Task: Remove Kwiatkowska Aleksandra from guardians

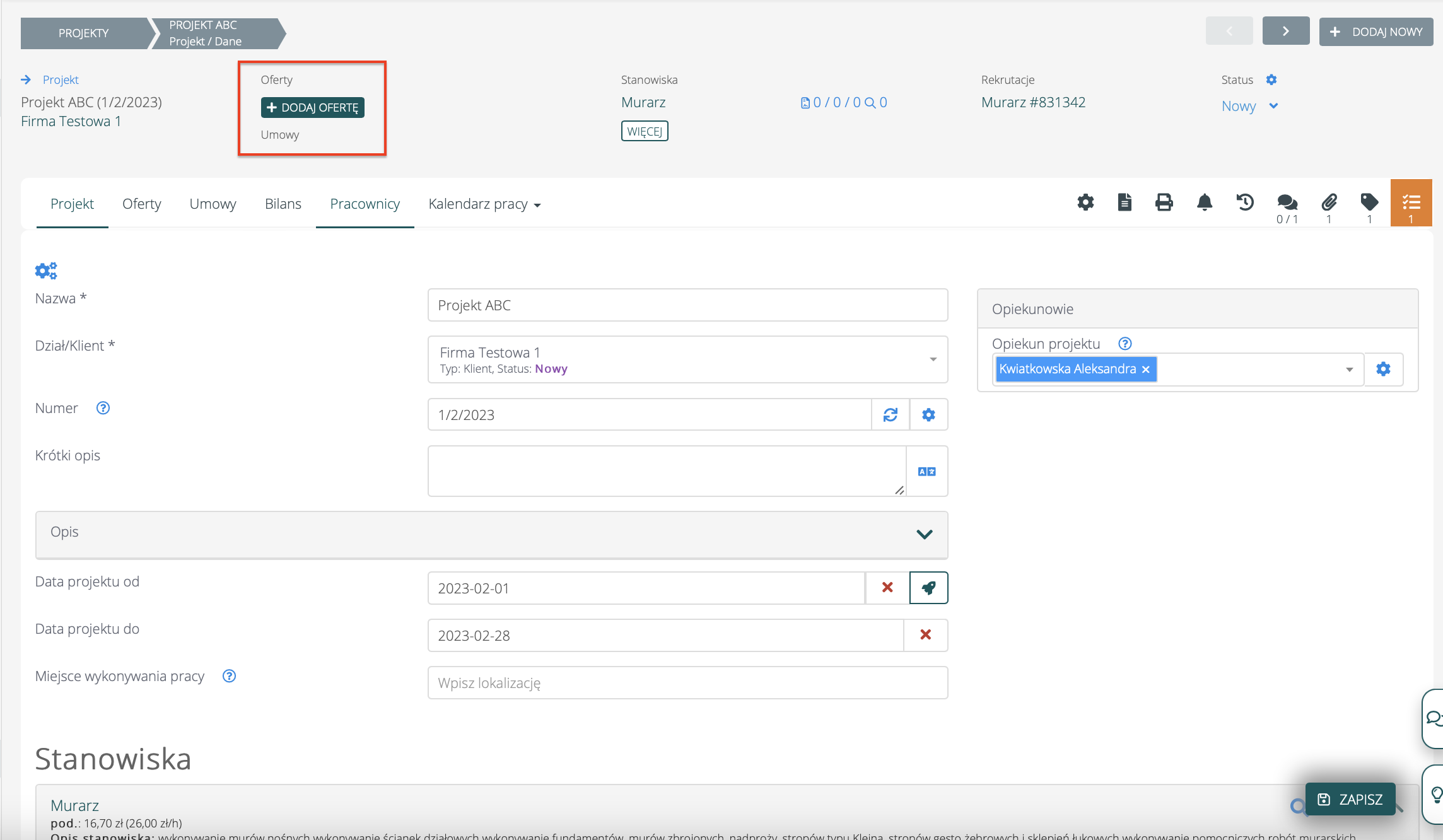Action: (1146, 370)
